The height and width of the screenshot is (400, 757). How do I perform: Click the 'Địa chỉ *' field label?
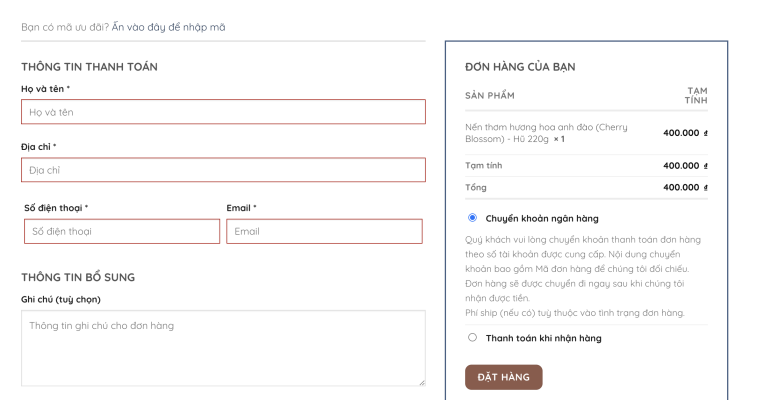(38, 147)
